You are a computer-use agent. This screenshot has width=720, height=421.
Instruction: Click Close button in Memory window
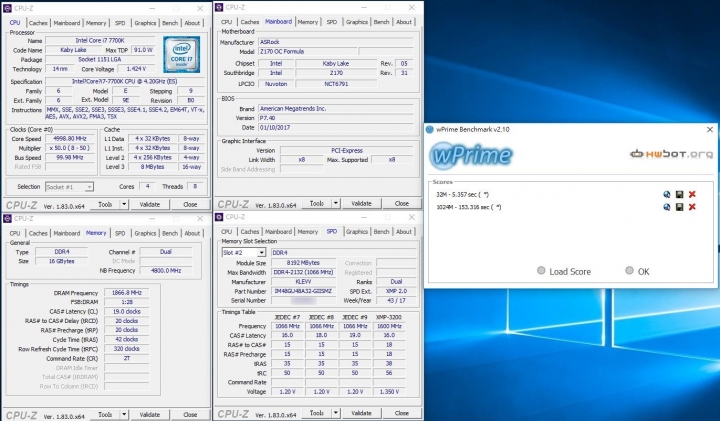point(190,415)
